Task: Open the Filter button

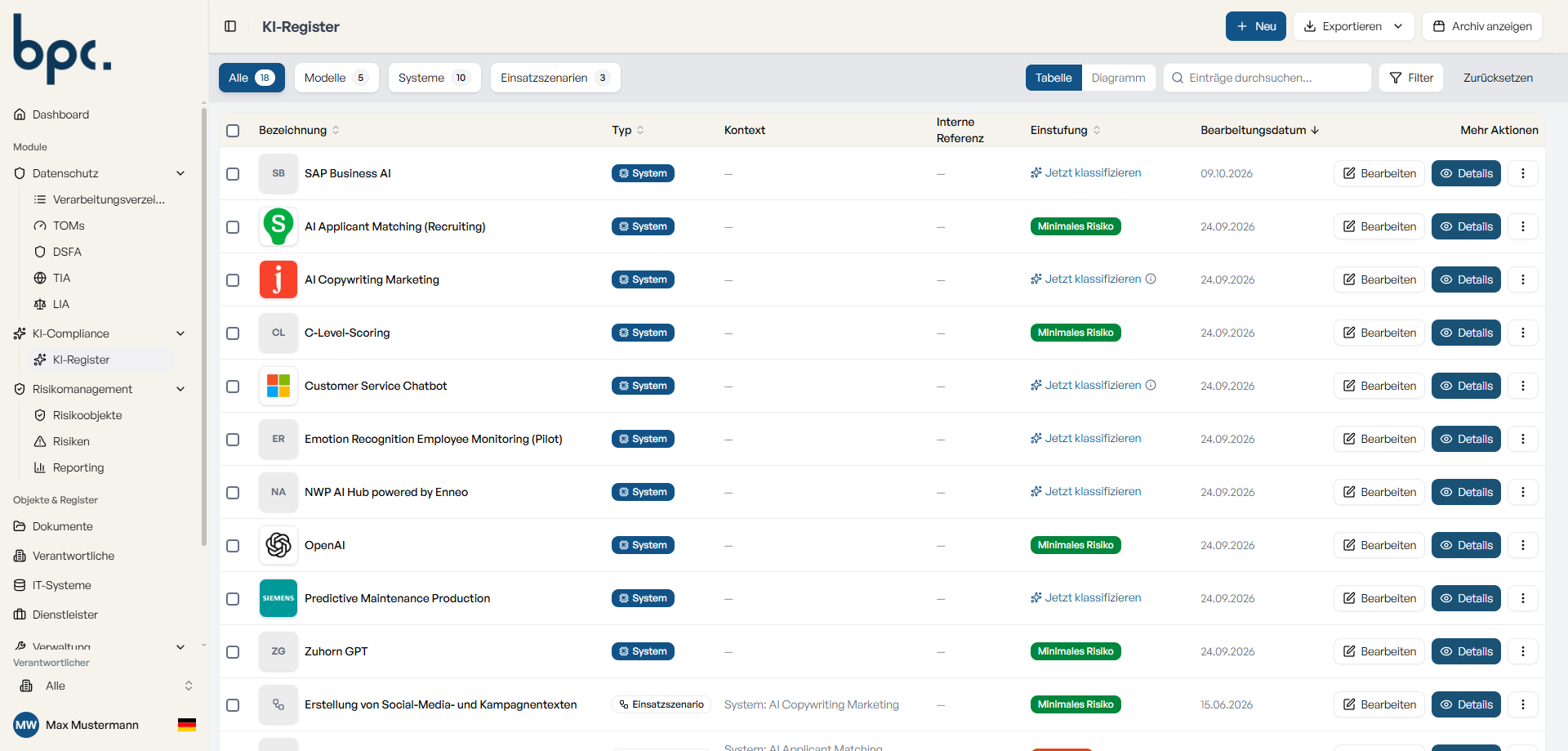Action: coord(1411,78)
